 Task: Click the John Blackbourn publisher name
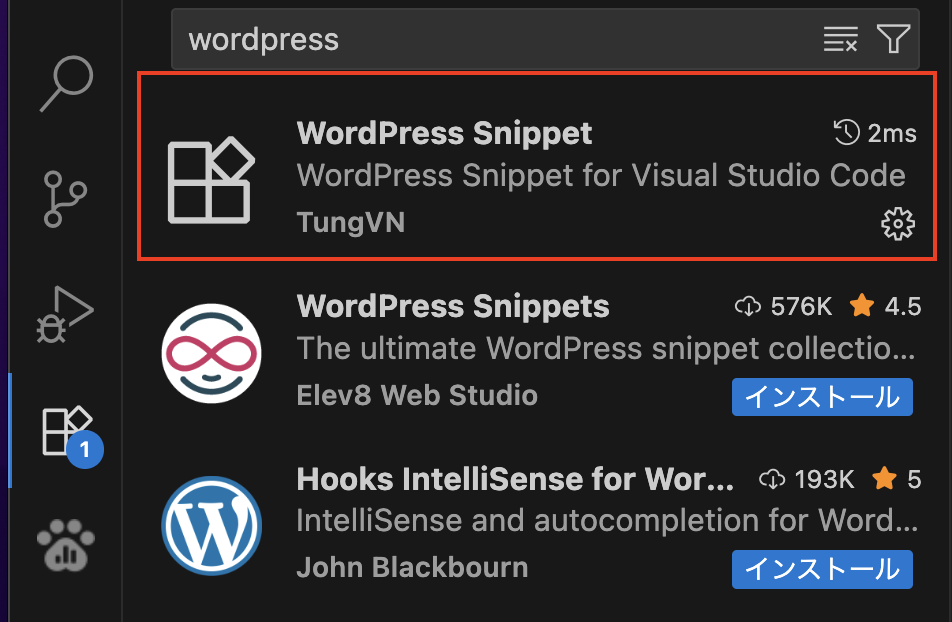tap(412, 568)
